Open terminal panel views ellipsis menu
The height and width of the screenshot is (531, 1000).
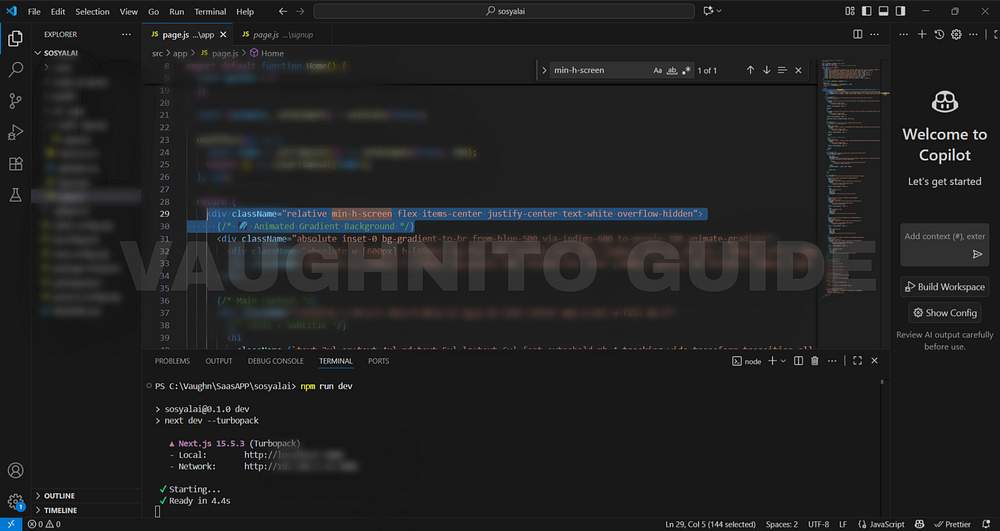832,361
